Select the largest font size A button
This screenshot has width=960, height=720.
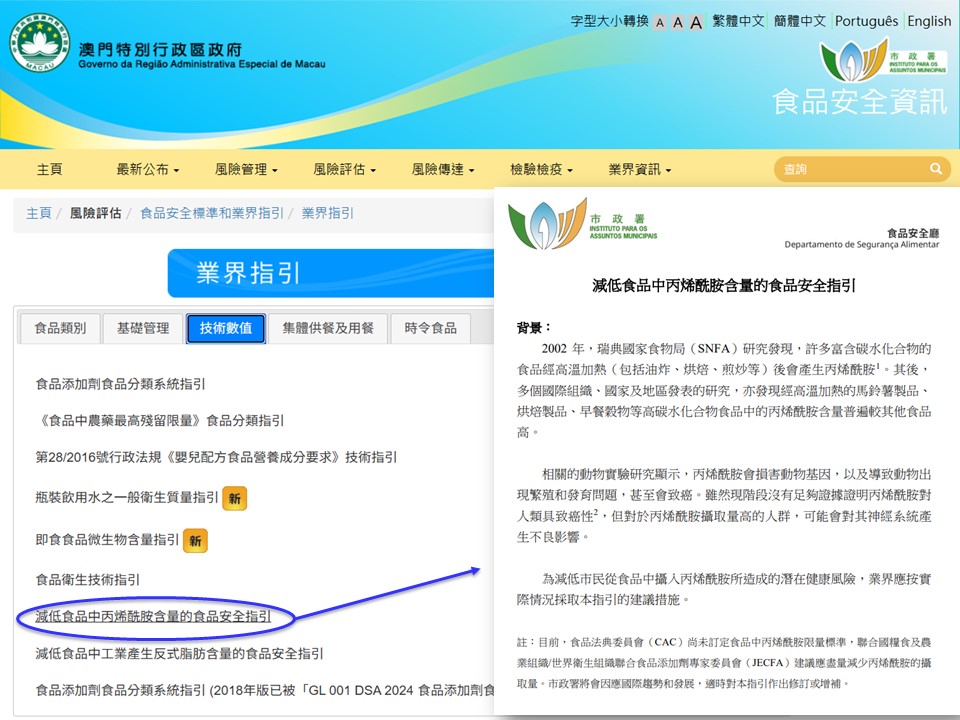pyautogui.click(x=696, y=22)
